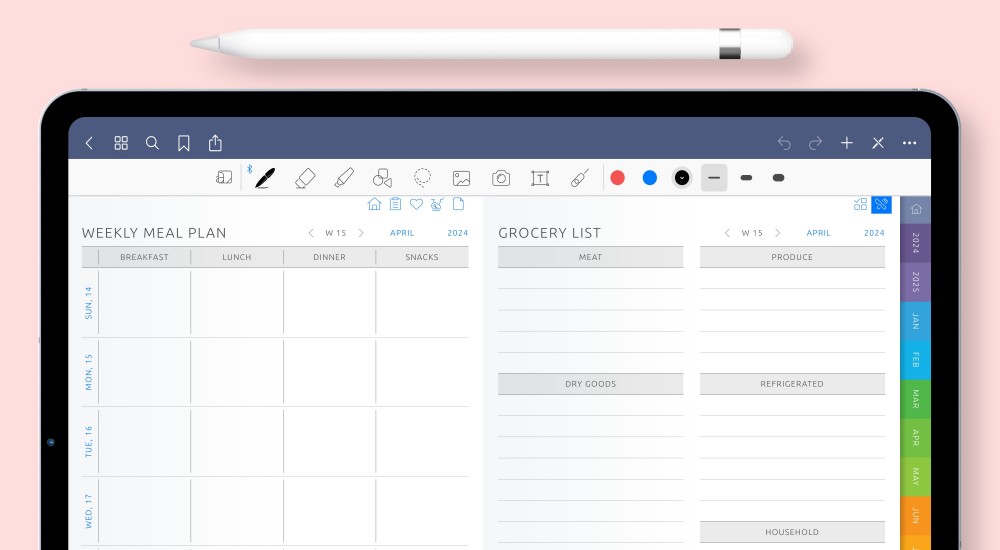This screenshot has height=550, width=1000.
Task: Select the thick stroke width
Action: pos(779,178)
